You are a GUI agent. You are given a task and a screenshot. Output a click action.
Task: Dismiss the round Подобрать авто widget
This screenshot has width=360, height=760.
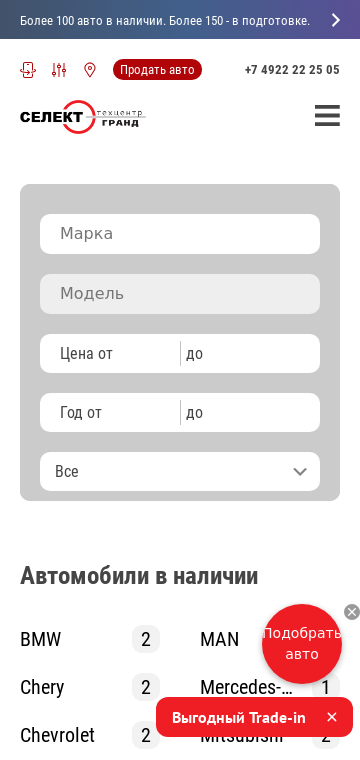point(352,612)
